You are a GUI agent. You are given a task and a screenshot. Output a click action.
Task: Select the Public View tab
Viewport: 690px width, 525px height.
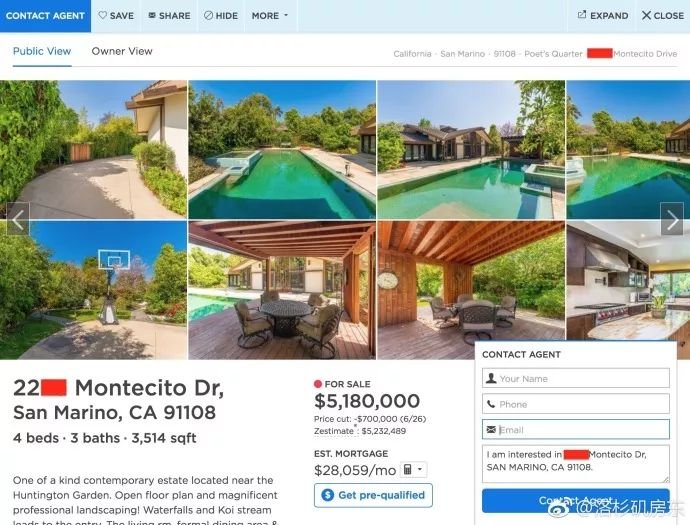click(42, 51)
